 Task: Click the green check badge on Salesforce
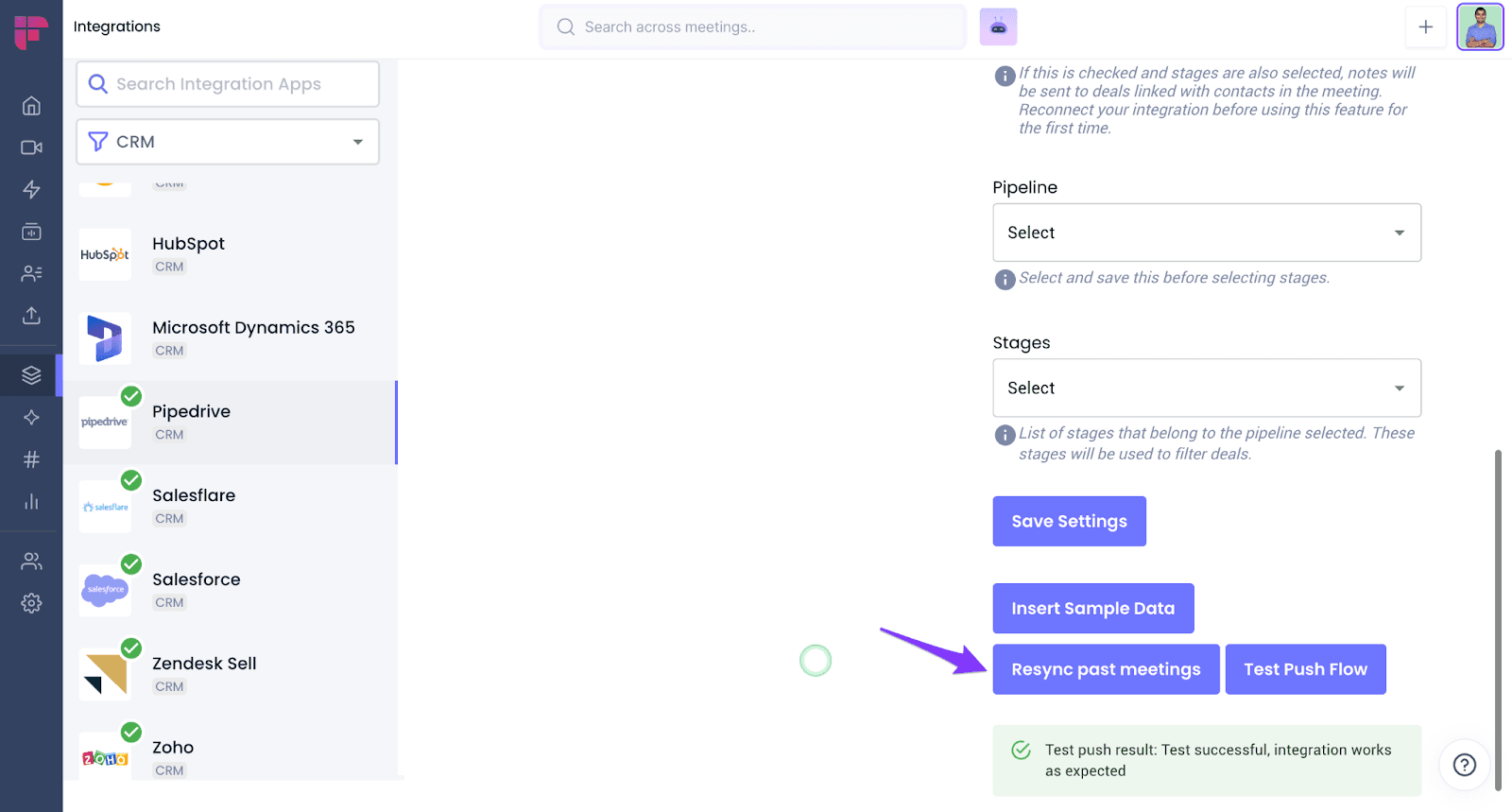coord(130,564)
